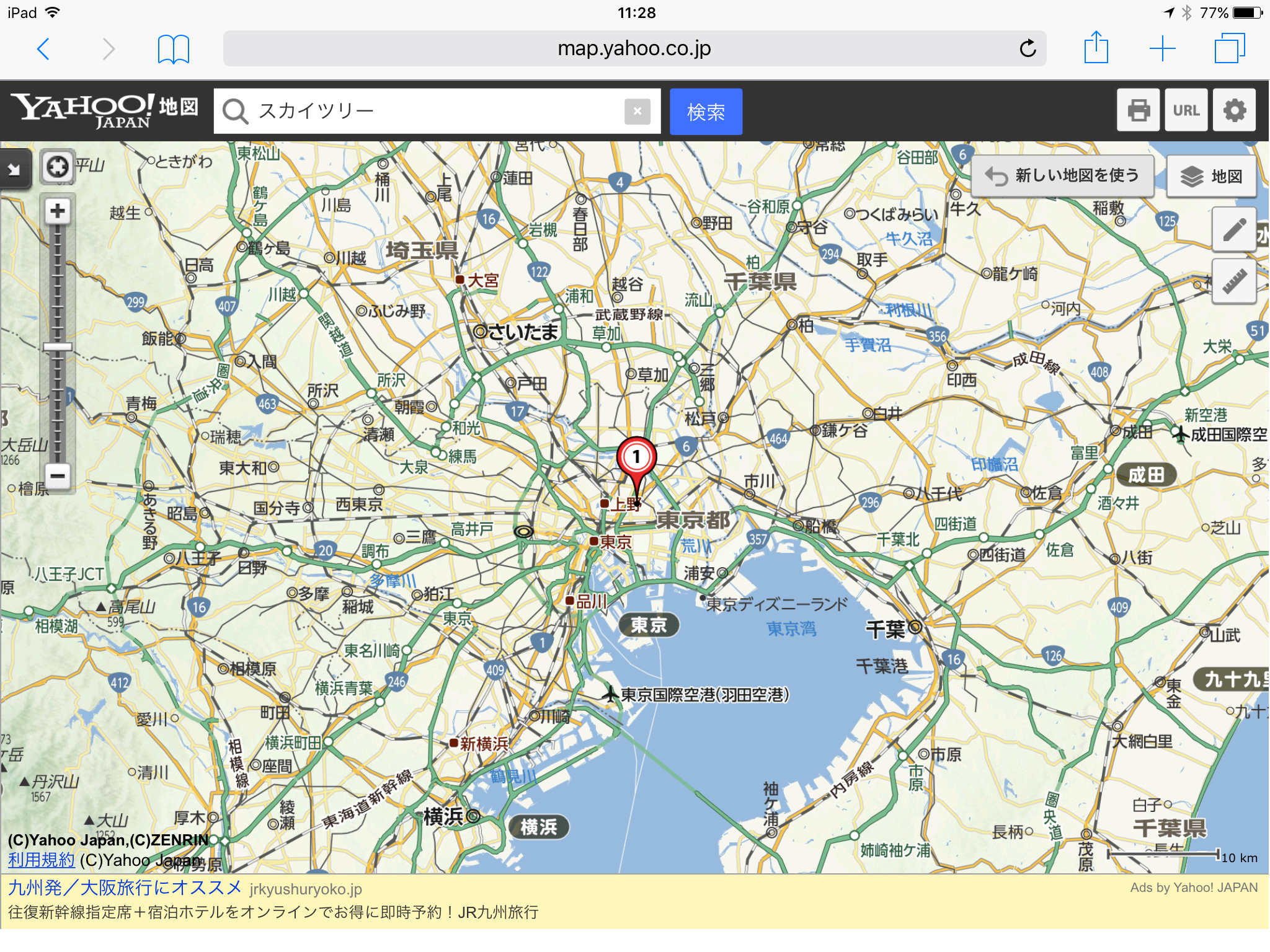Open the 利用規約 terms link

pyautogui.click(x=41, y=860)
